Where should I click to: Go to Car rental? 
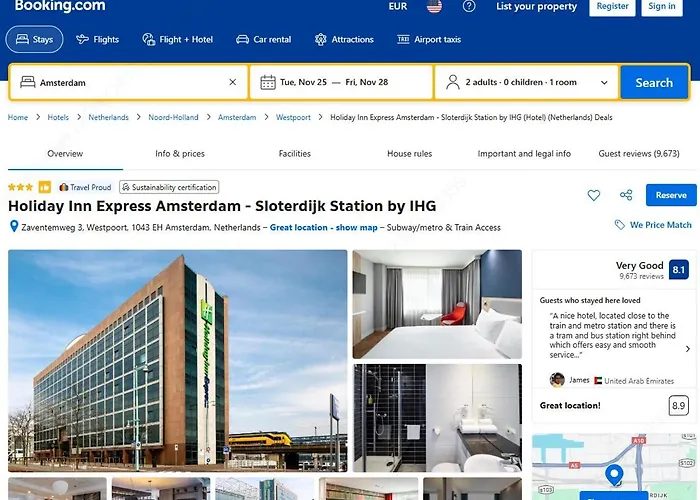(x=263, y=39)
